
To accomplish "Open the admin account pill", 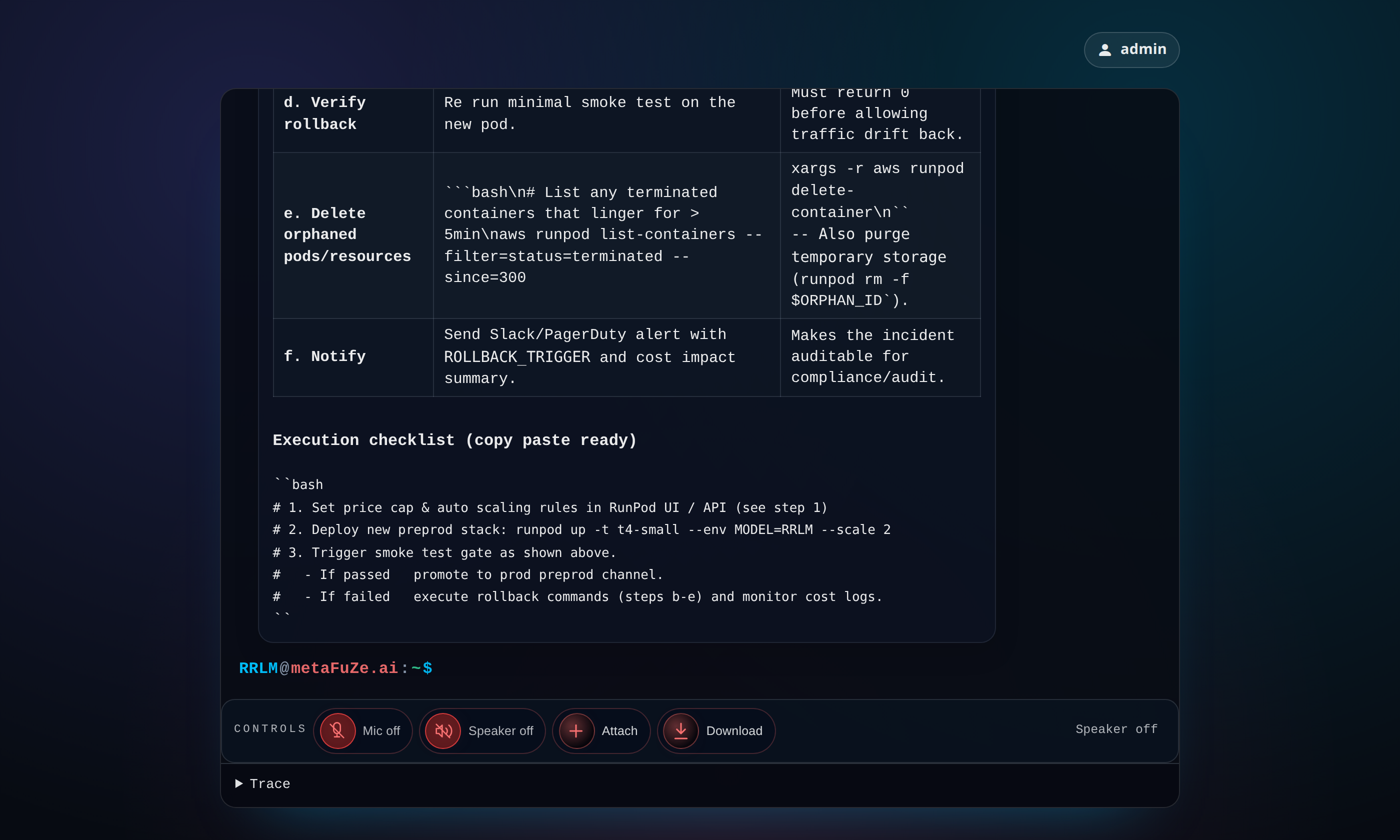I will coord(1131,50).
